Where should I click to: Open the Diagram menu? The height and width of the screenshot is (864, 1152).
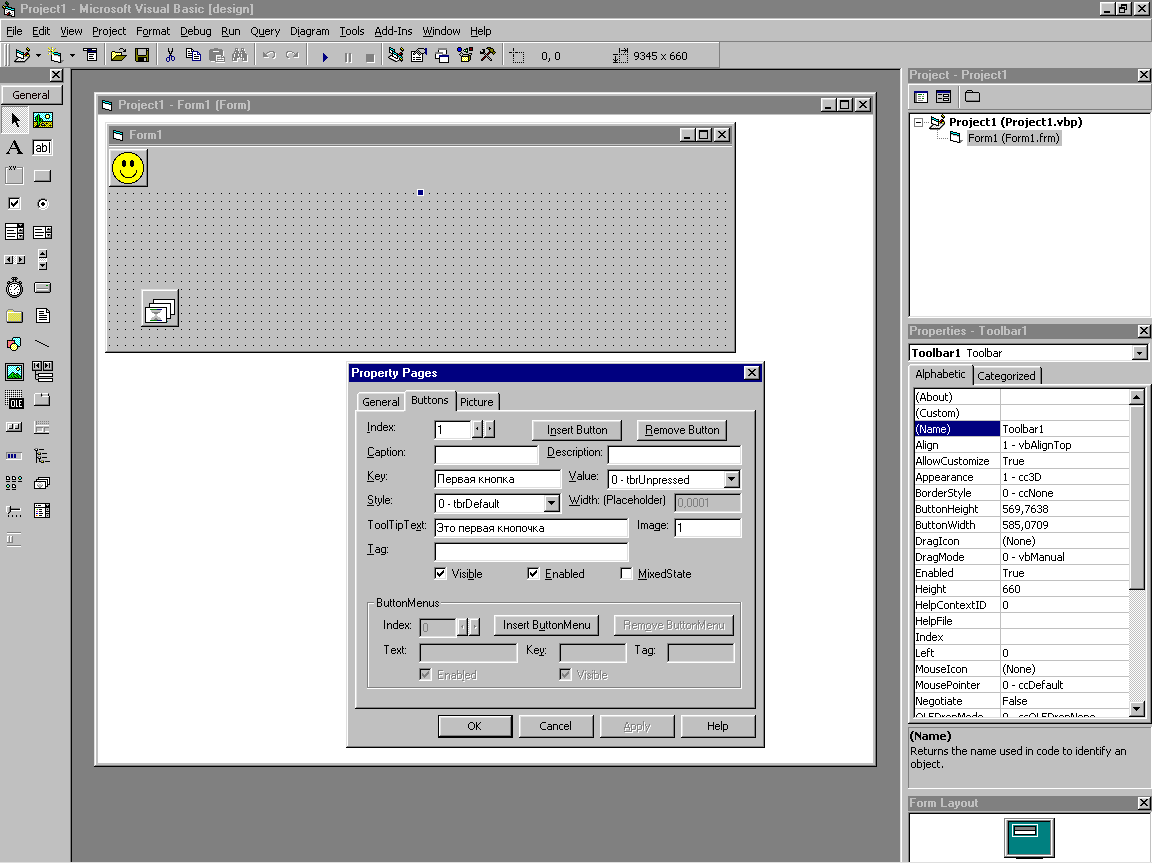coord(309,31)
